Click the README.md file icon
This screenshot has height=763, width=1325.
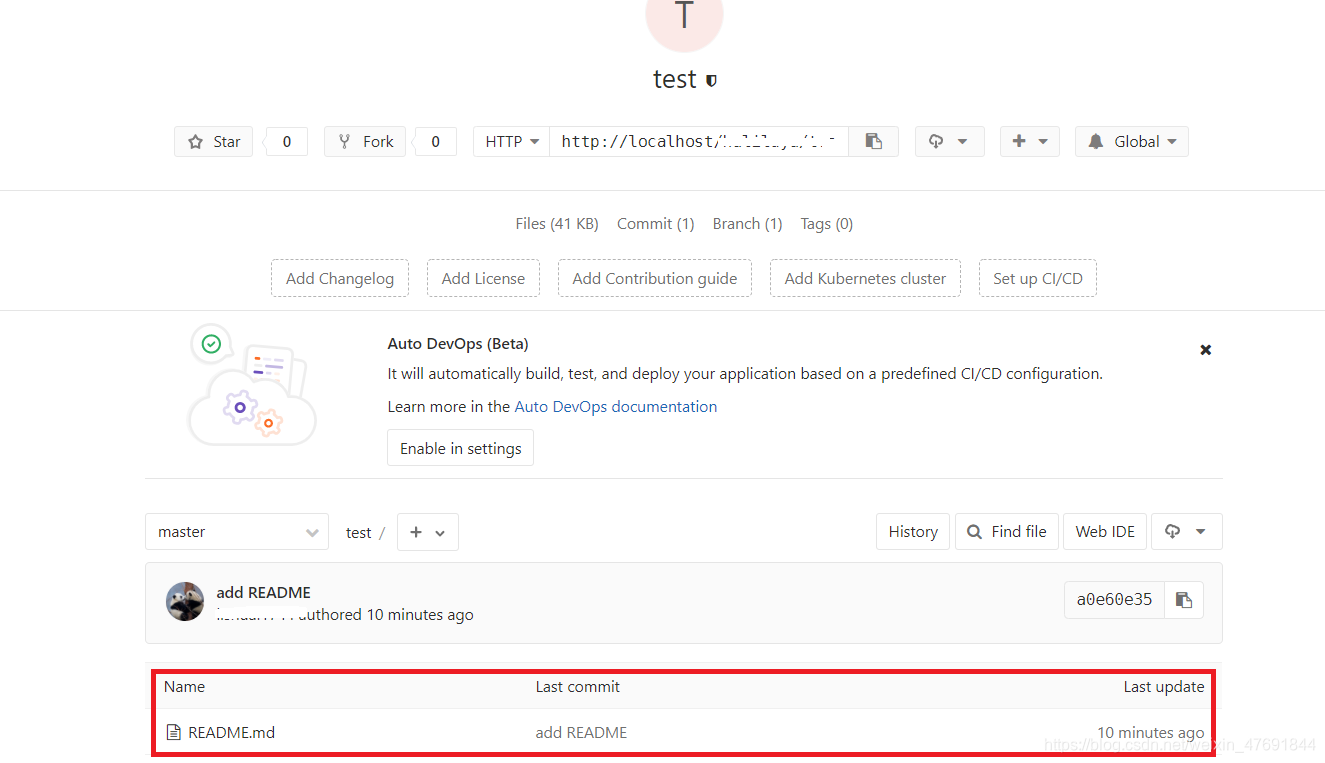click(173, 732)
